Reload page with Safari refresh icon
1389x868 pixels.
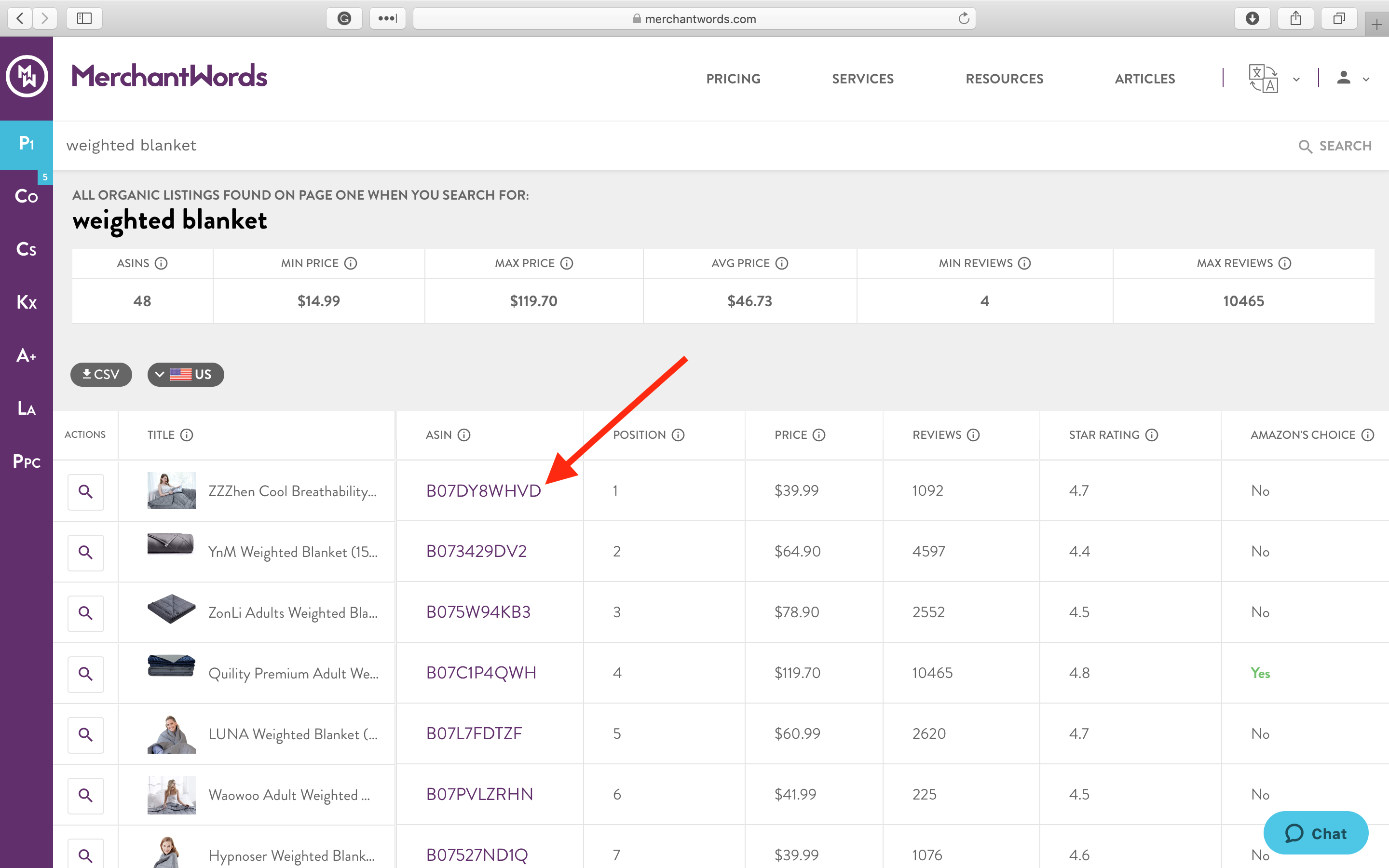(964, 18)
